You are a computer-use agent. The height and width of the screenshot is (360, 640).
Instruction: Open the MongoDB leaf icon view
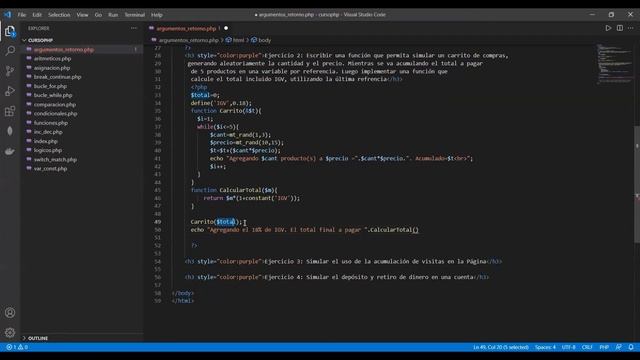click(x=10, y=131)
